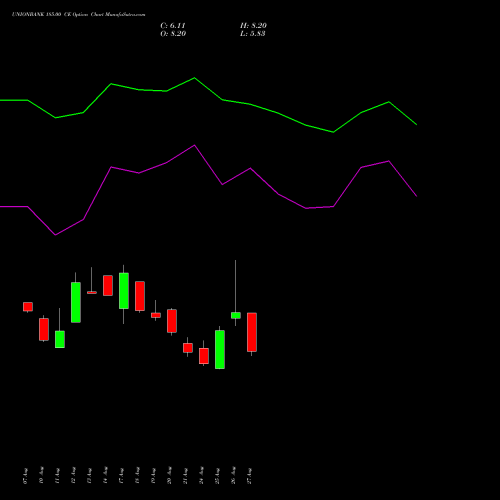Click the tall red candlestick above 27 Aug

click(x=252, y=332)
